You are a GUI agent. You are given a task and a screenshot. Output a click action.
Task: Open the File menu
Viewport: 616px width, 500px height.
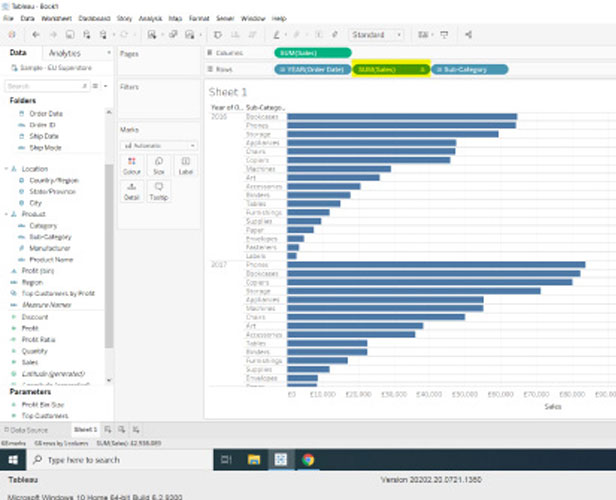click(8, 18)
